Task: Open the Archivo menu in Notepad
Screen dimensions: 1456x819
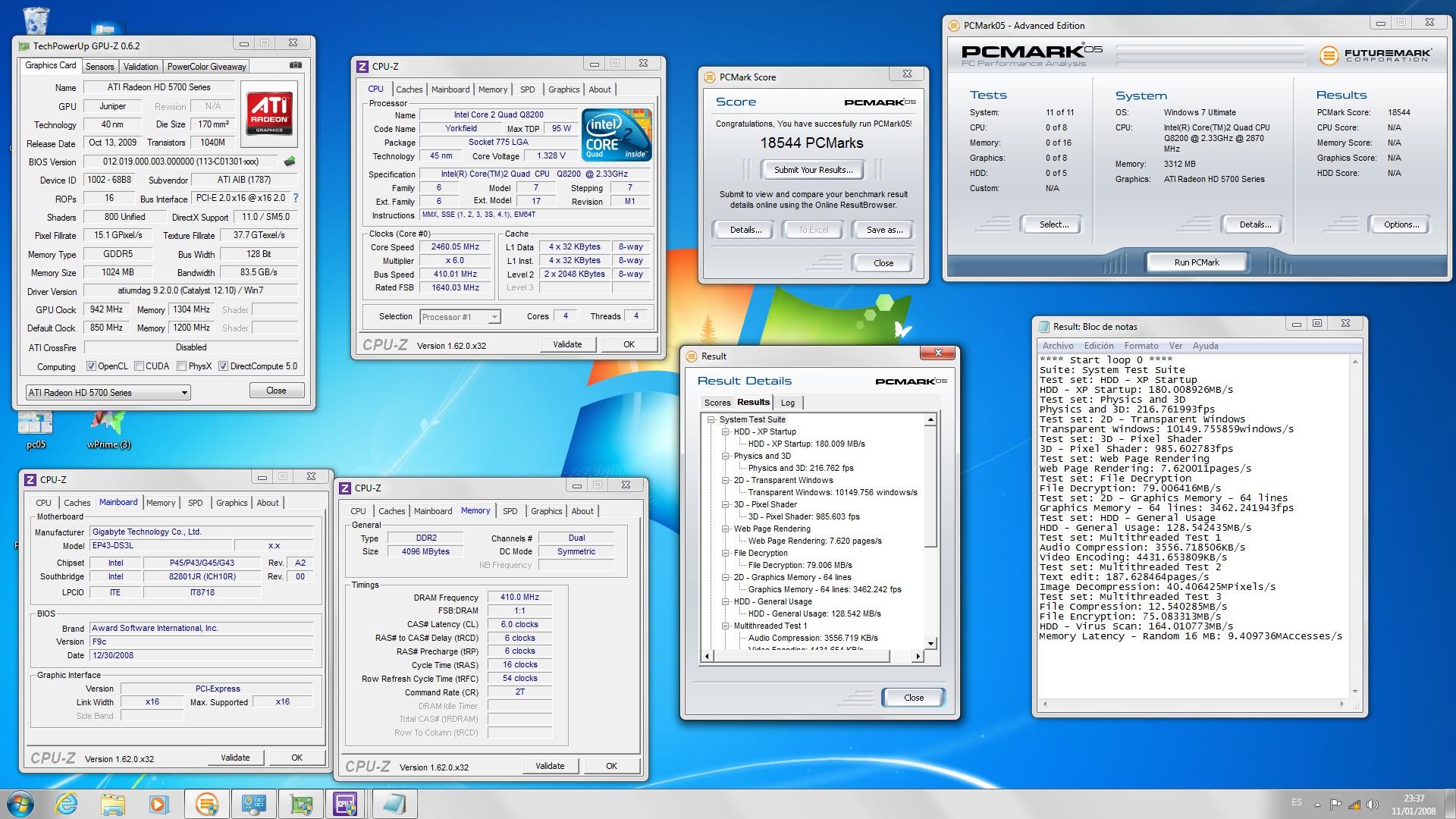Action: click(x=1058, y=346)
